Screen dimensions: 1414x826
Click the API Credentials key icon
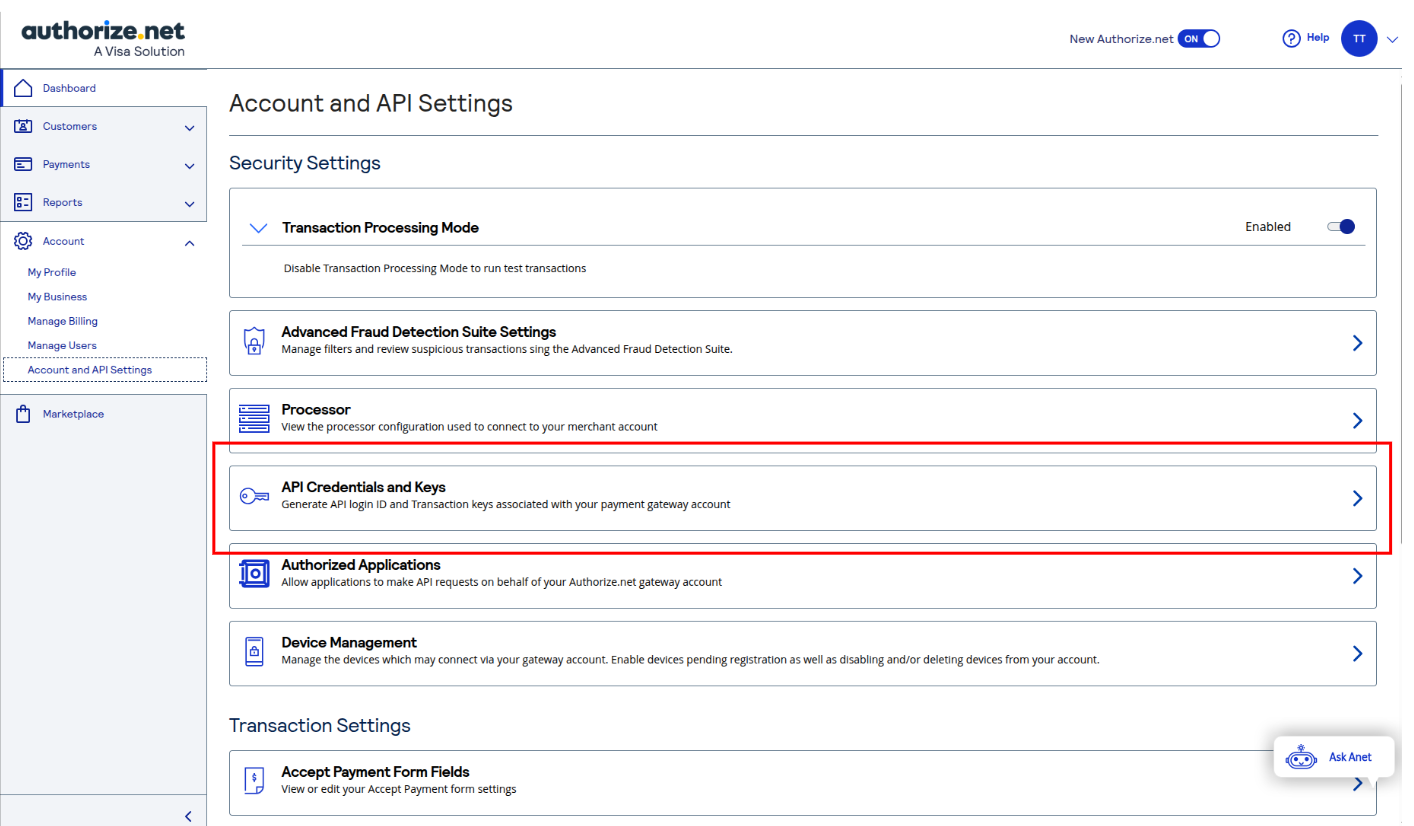(x=254, y=496)
